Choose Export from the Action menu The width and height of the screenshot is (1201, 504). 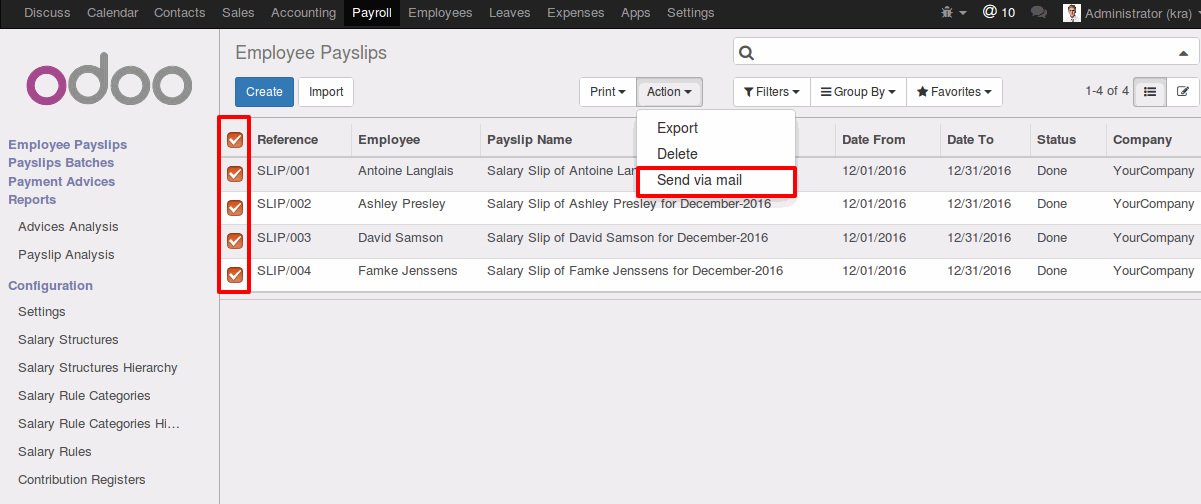(x=677, y=128)
